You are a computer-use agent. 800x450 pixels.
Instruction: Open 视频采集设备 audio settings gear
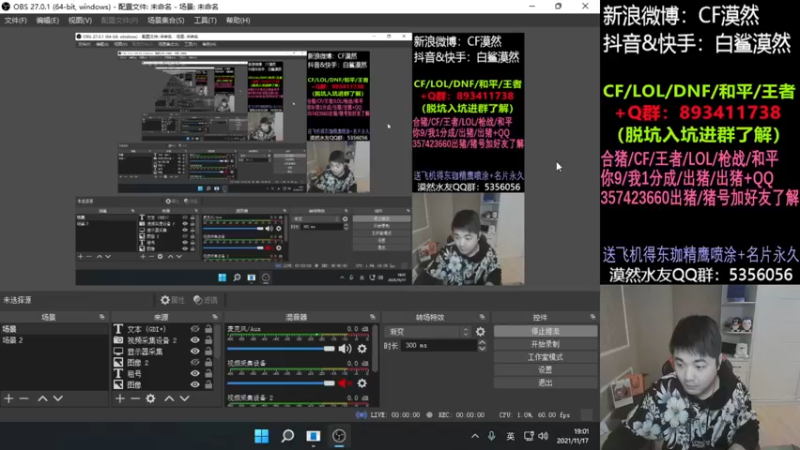tap(362, 383)
